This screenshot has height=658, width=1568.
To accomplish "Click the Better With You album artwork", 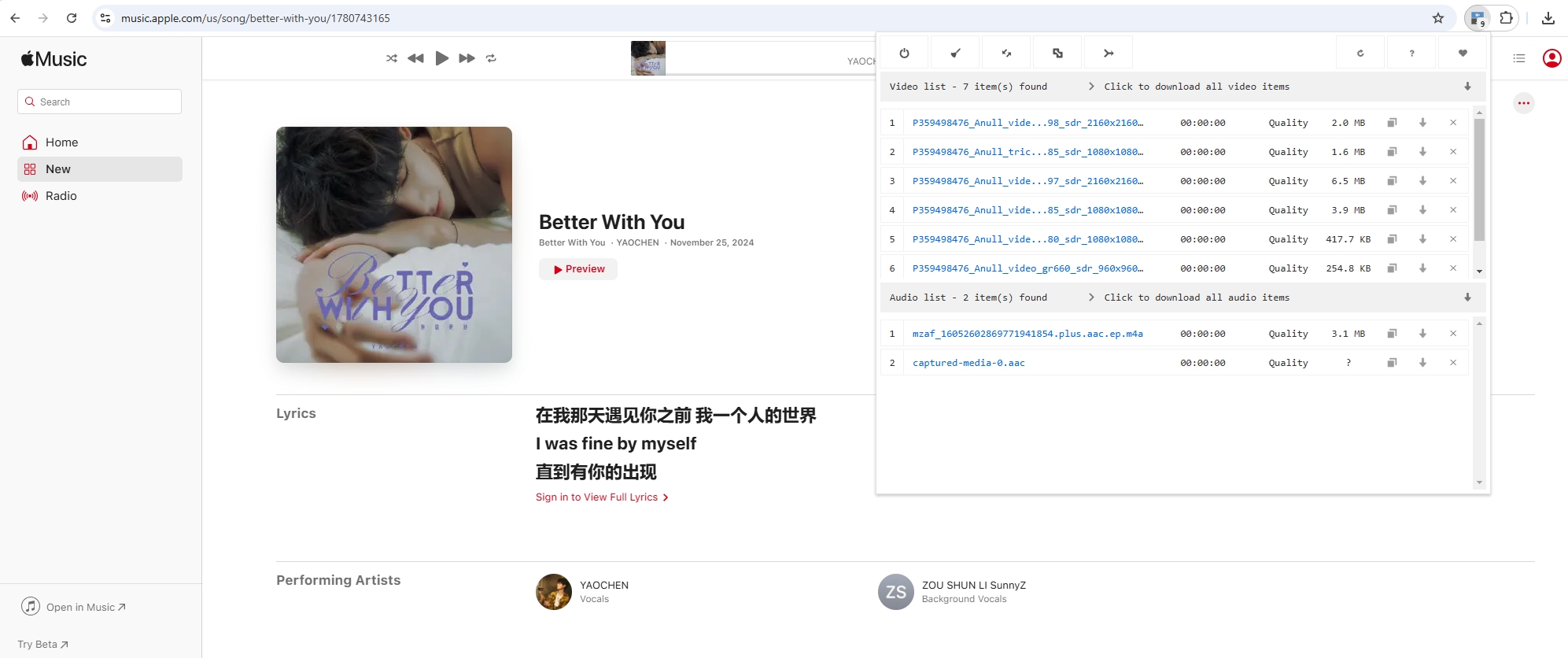I will point(394,245).
